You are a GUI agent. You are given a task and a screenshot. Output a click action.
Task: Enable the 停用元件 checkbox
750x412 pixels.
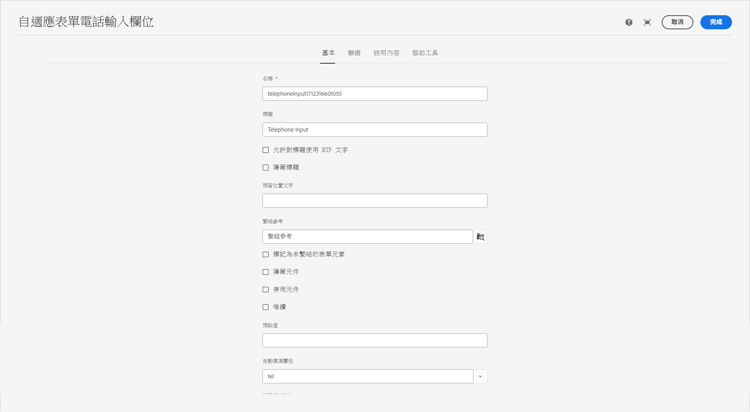[x=265, y=290]
